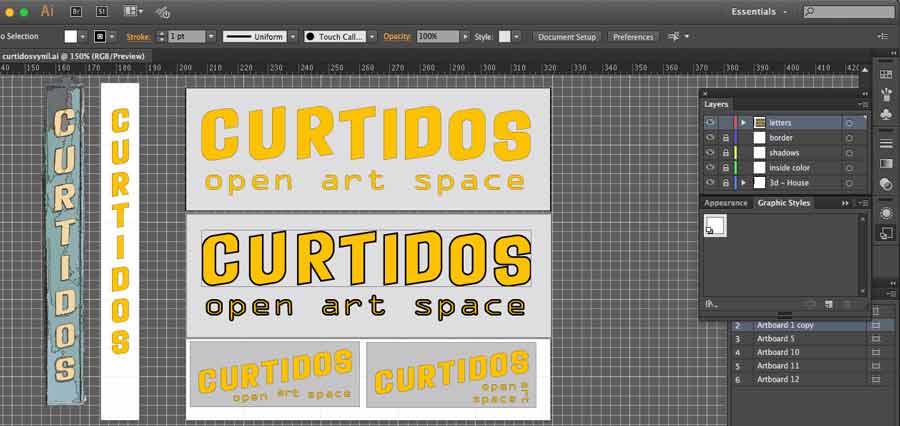Click the St (Adobe Stock) icon
This screenshot has width=900, height=426.
tap(101, 11)
